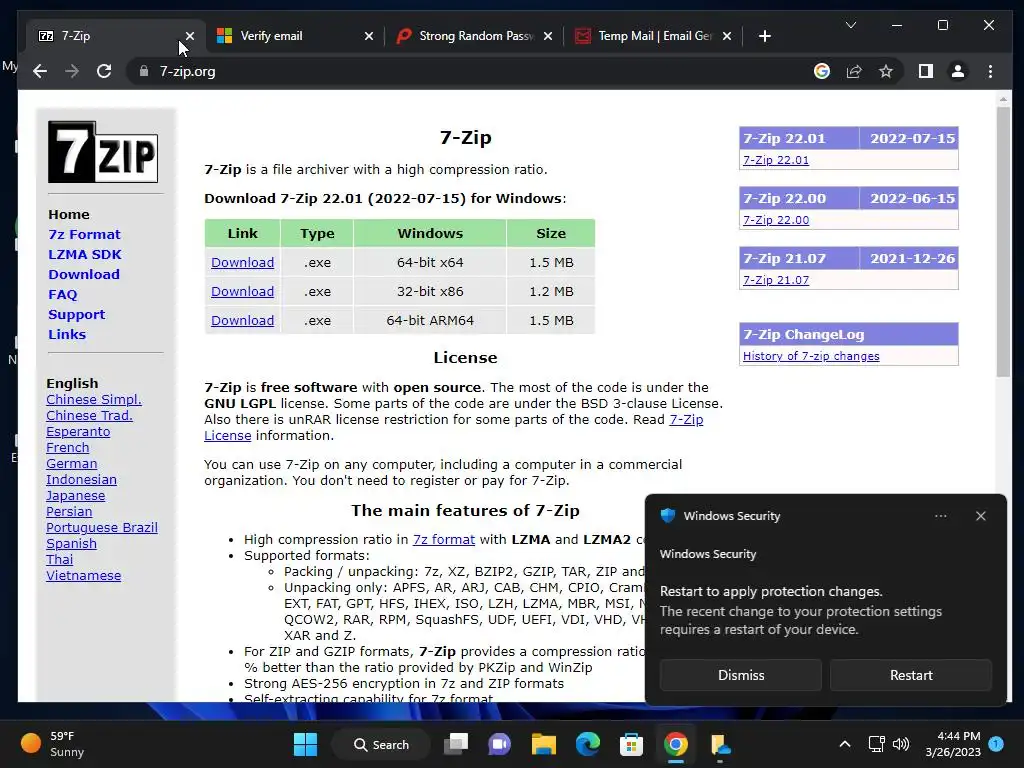Open the LZMA SDK page
This screenshot has height=768, width=1024.
point(85,255)
